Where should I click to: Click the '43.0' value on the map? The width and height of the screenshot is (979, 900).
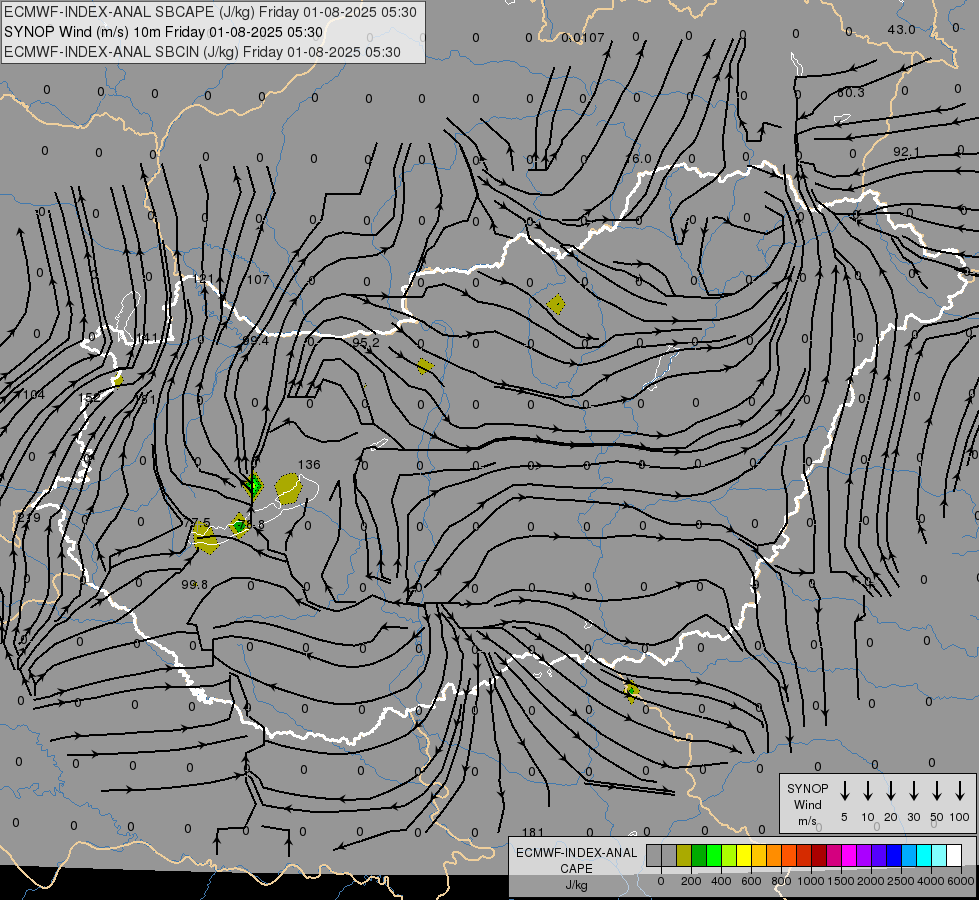click(x=901, y=29)
